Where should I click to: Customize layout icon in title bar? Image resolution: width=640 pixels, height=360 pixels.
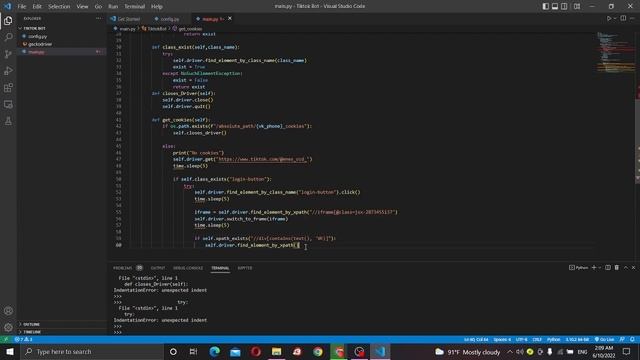(577, 6)
